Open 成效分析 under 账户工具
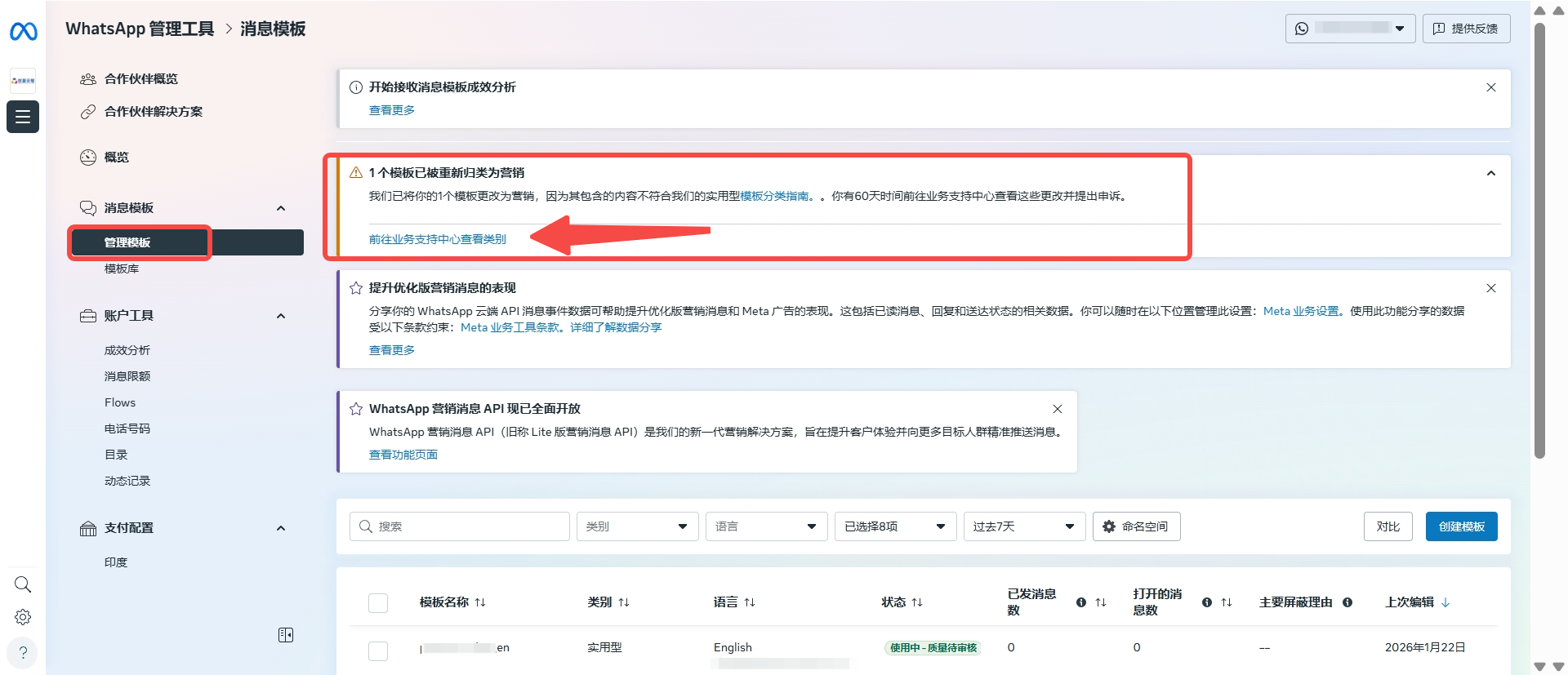 pyautogui.click(x=127, y=350)
